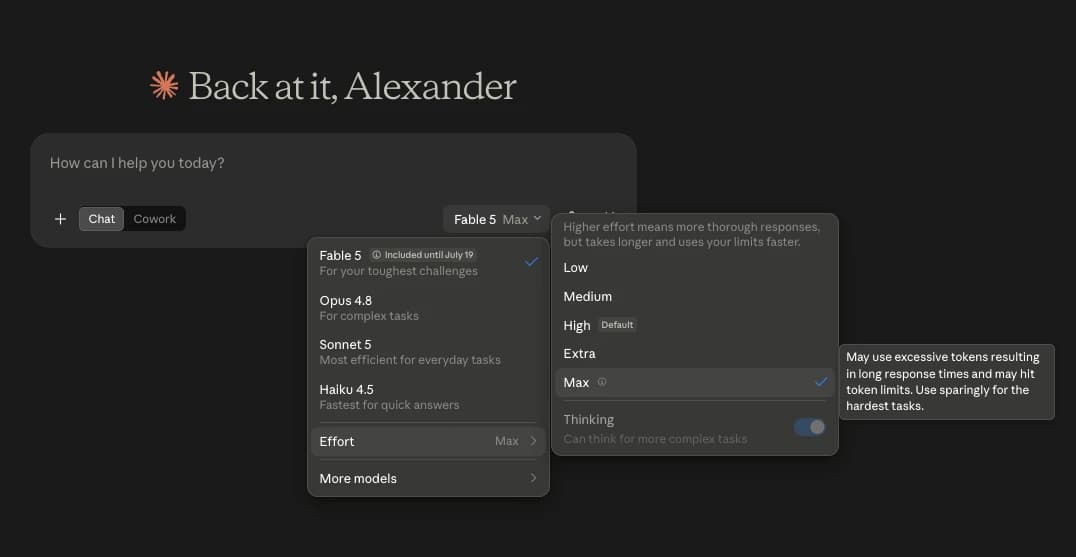Set effort to Extra
1076x557 pixels.
tap(694, 354)
